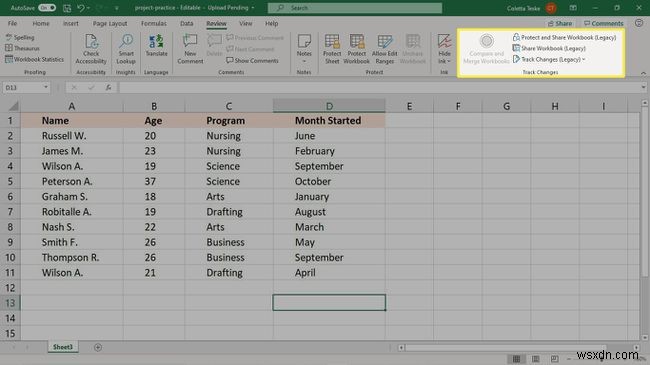Open the Thesaurus
This screenshot has width=650, height=365.
22,49
